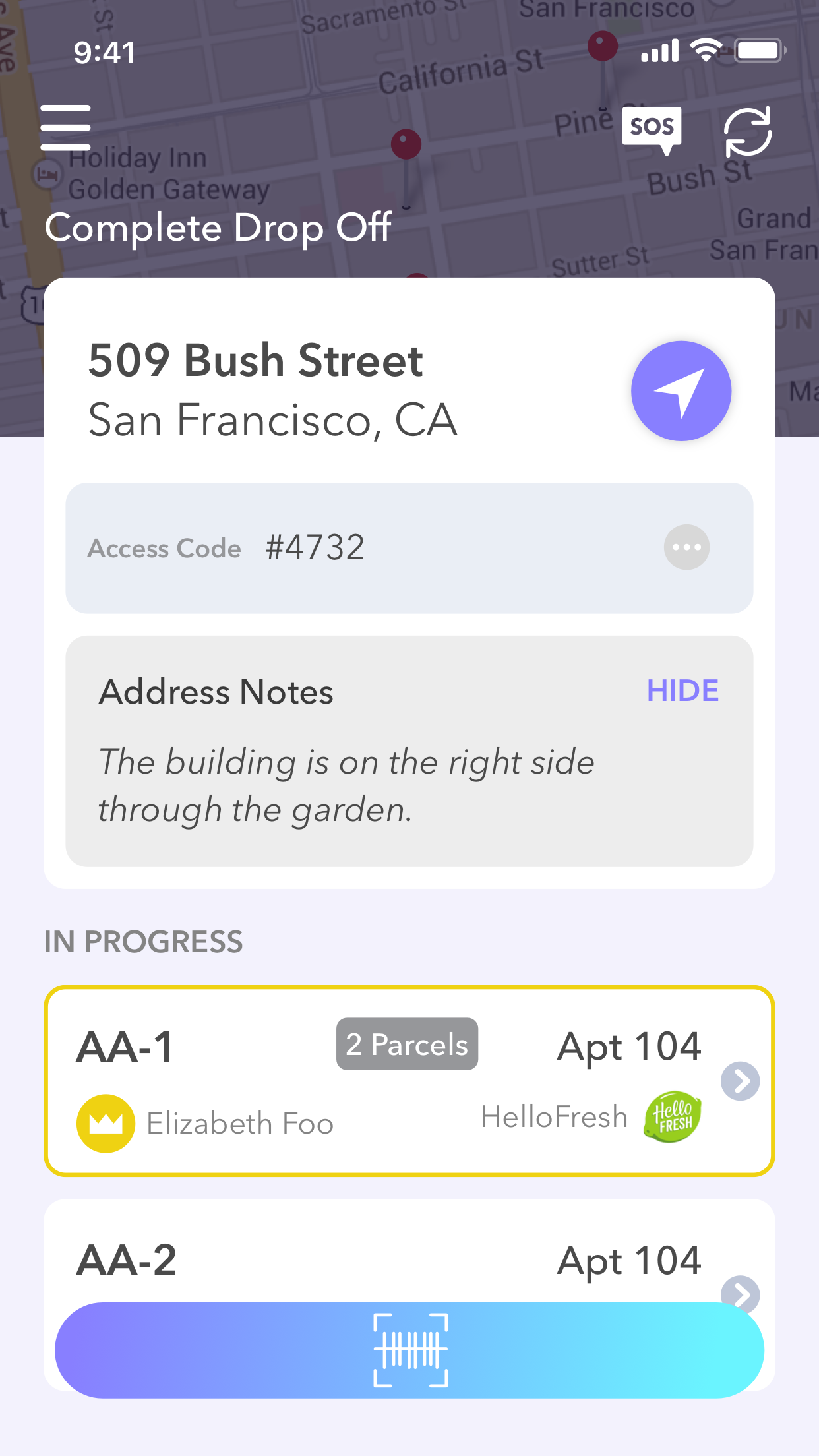This screenshot has height=1456, width=819.
Task: Open access code more options dots
Action: coord(686,547)
